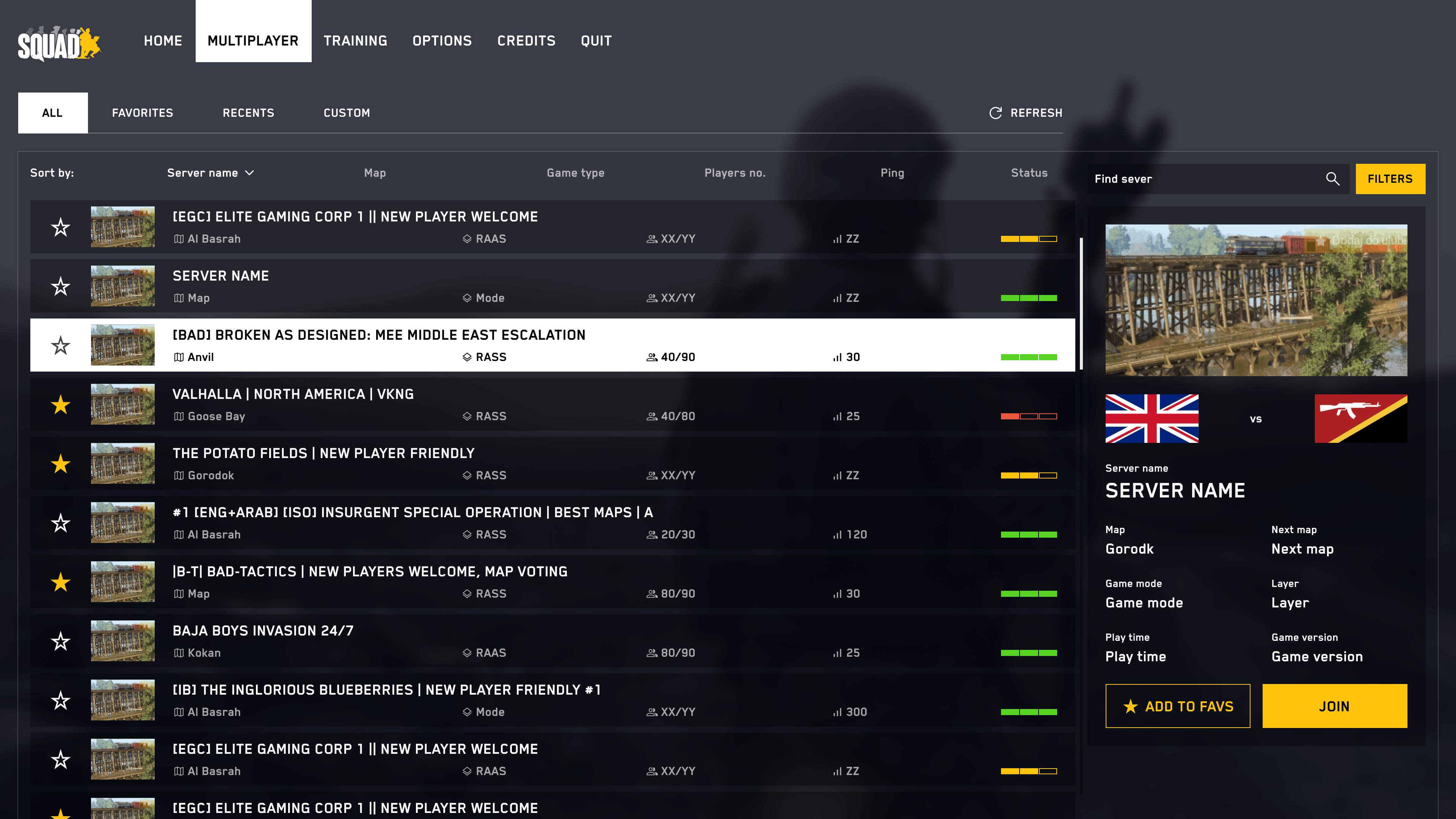1456x819 pixels.
Task: Click the players icon in the BAJA BOYS row
Action: pyautogui.click(x=652, y=653)
